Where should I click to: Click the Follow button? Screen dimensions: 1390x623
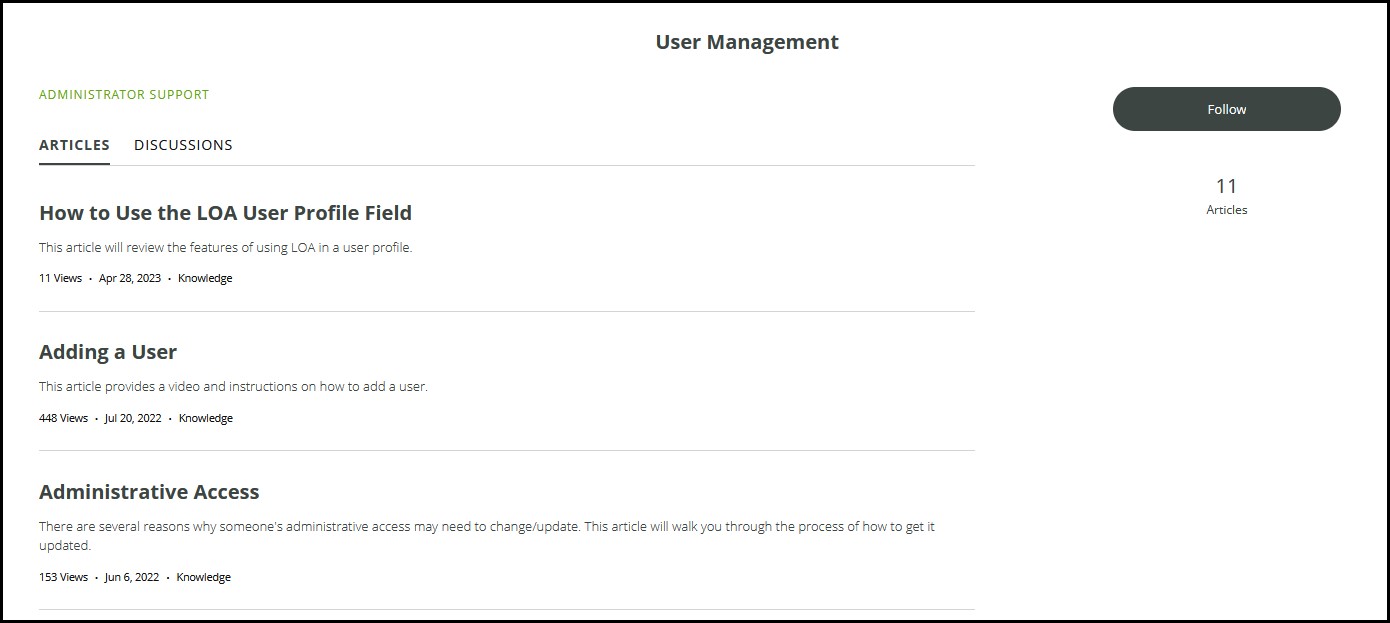(1226, 109)
